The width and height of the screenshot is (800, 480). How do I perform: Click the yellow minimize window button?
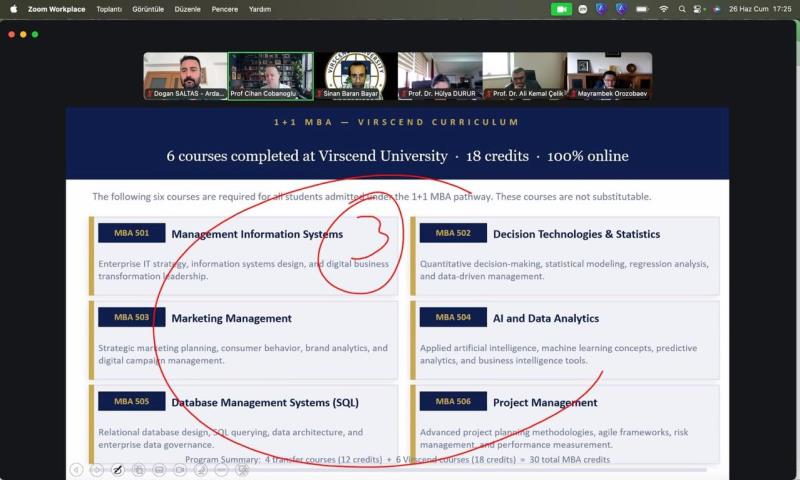pos(23,34)
